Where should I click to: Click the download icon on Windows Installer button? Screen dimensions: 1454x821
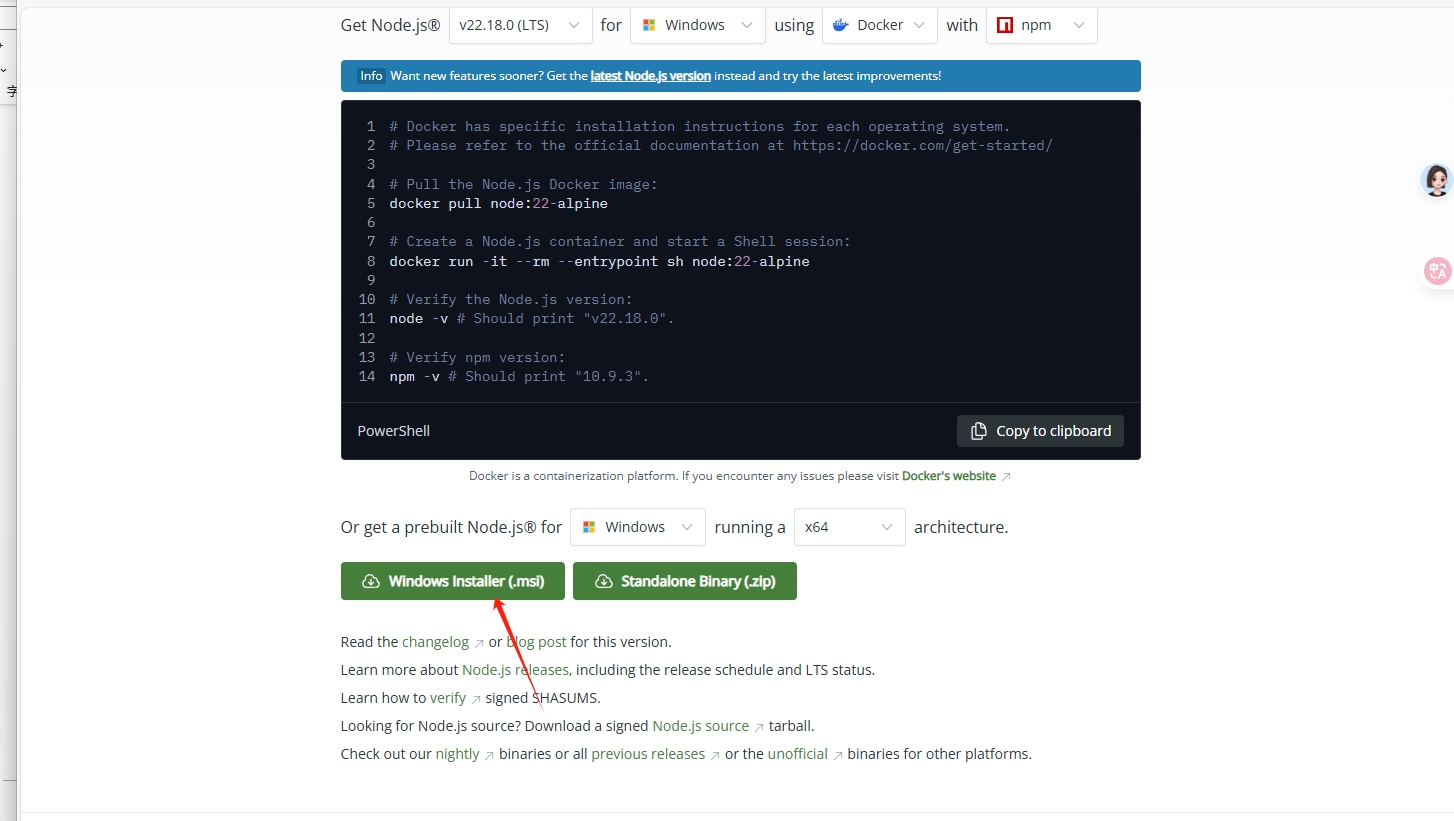point(371,581)
